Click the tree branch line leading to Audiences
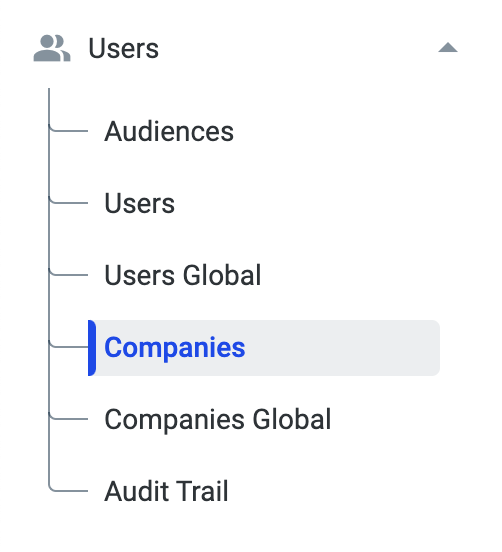502x552 pixels. click(x=69, y=131)
